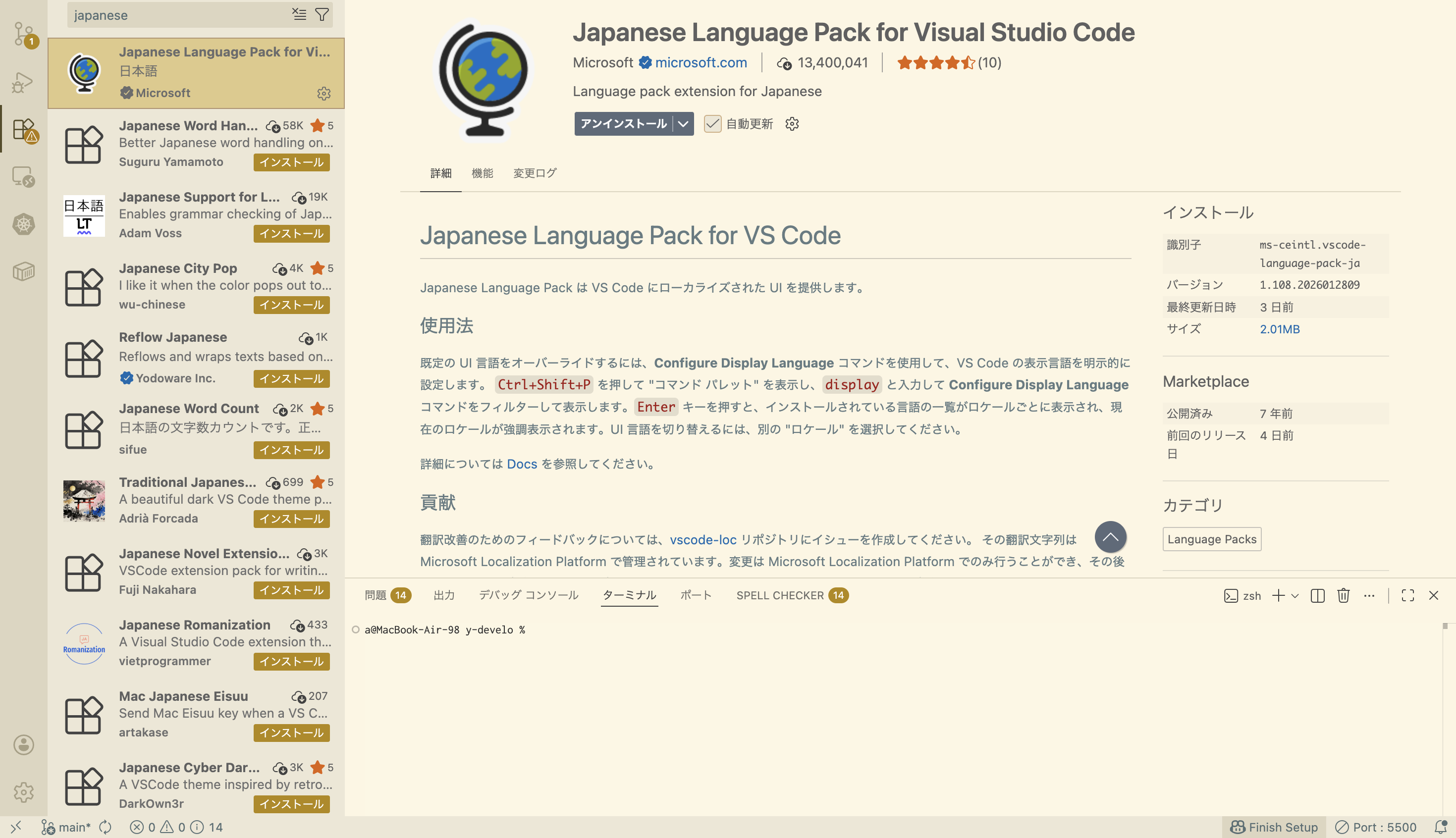
Task: Install the Japanese City Pop extension
Action: click(x=291, y=305)
